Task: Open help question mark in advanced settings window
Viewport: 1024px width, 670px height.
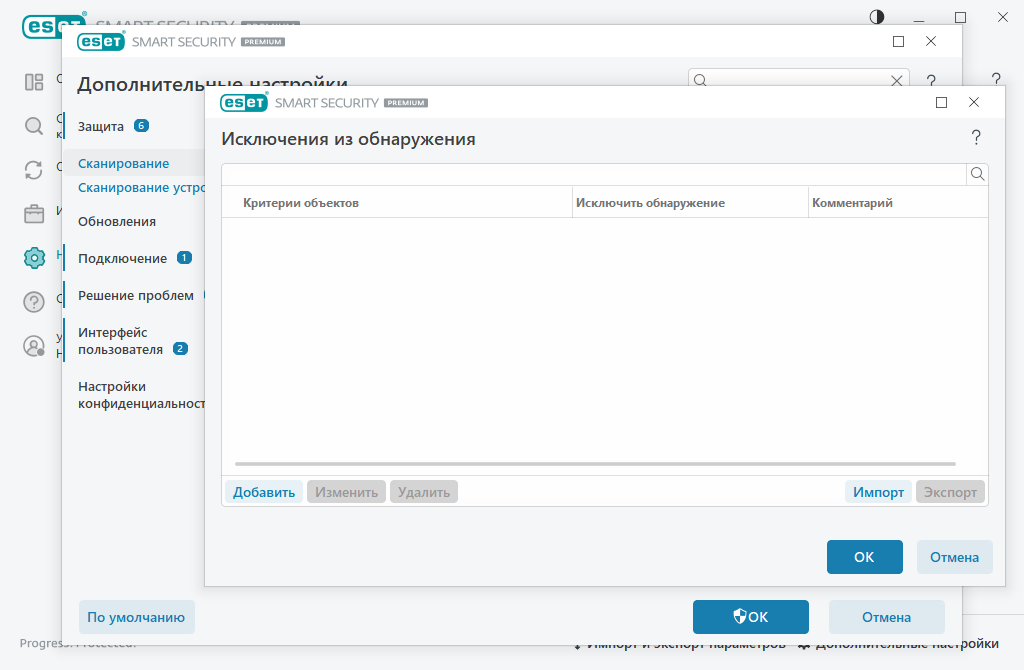Action: (x=931, y=80)
